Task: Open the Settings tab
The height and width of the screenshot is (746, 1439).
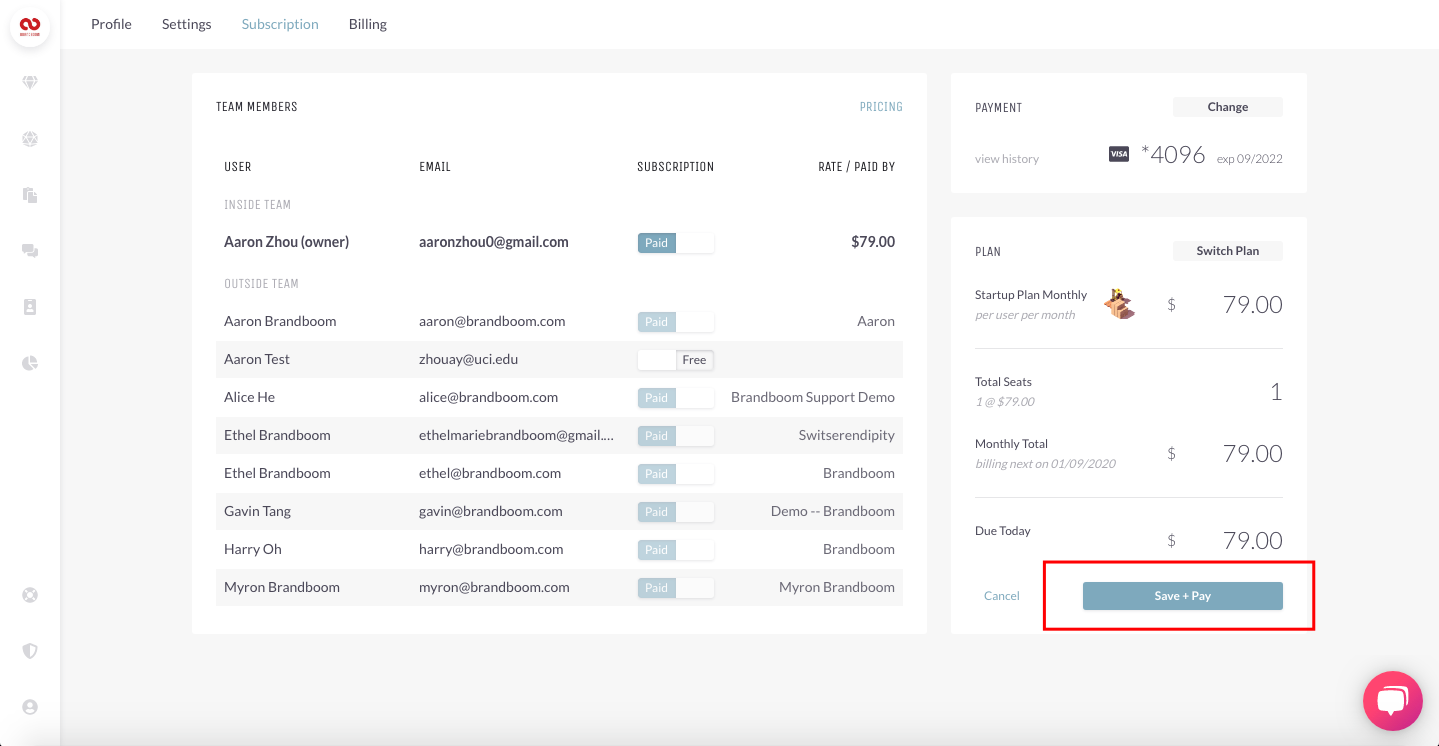Action: (186, 24)
